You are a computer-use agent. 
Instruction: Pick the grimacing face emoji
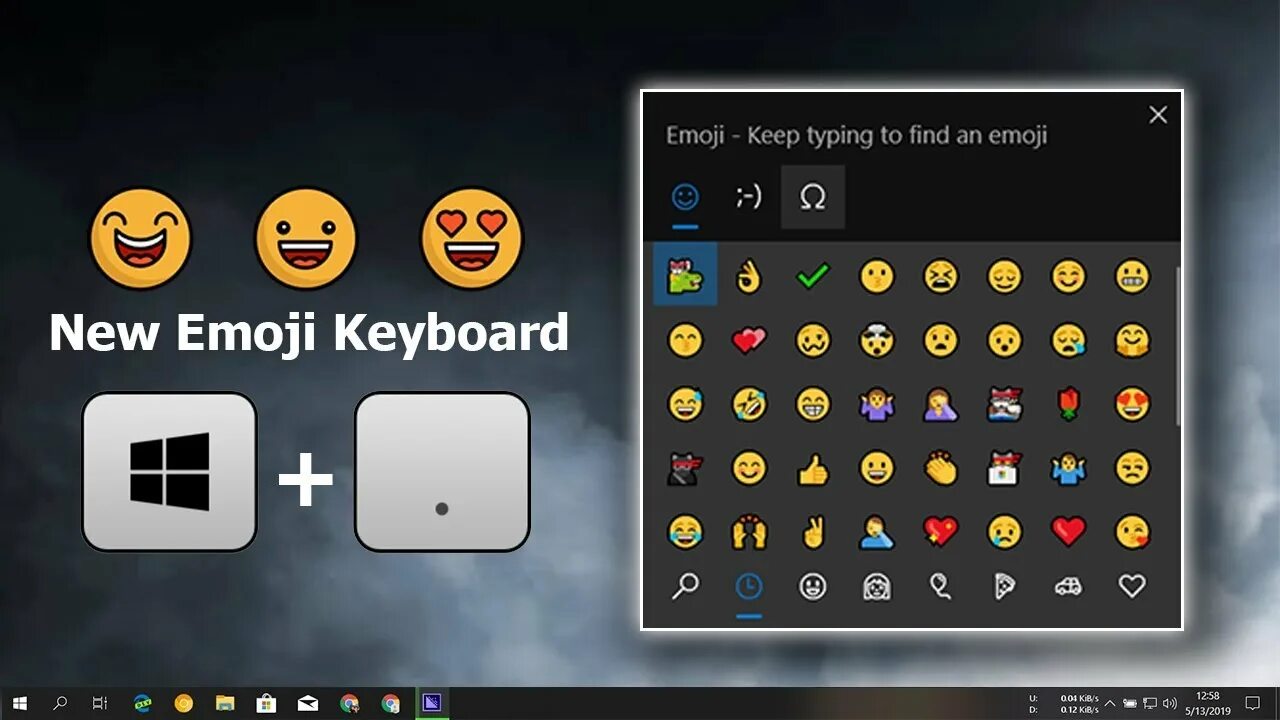[1132, 276]
